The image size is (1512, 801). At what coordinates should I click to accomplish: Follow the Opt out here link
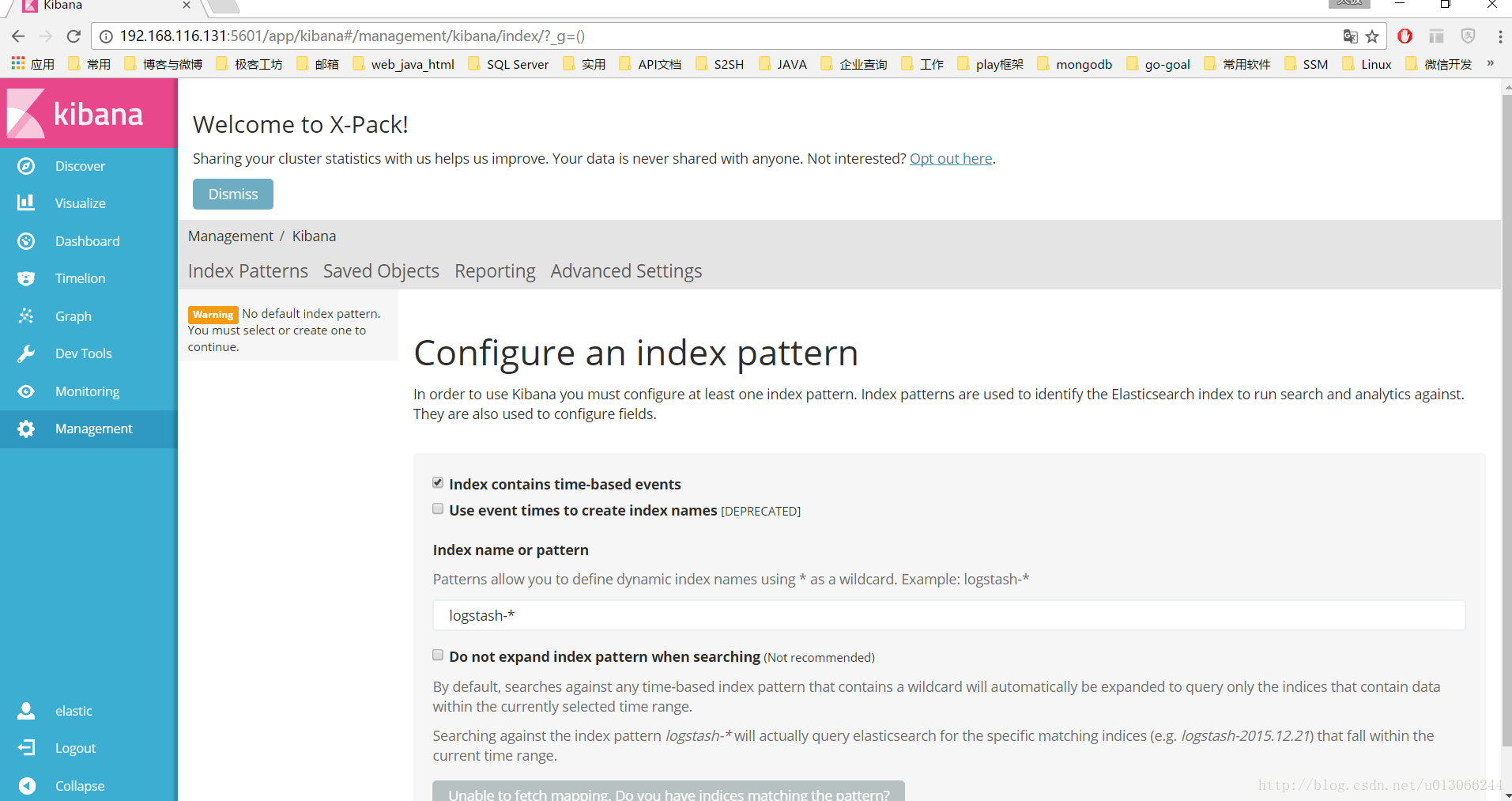pyautogui.click(x=951, y=159)
